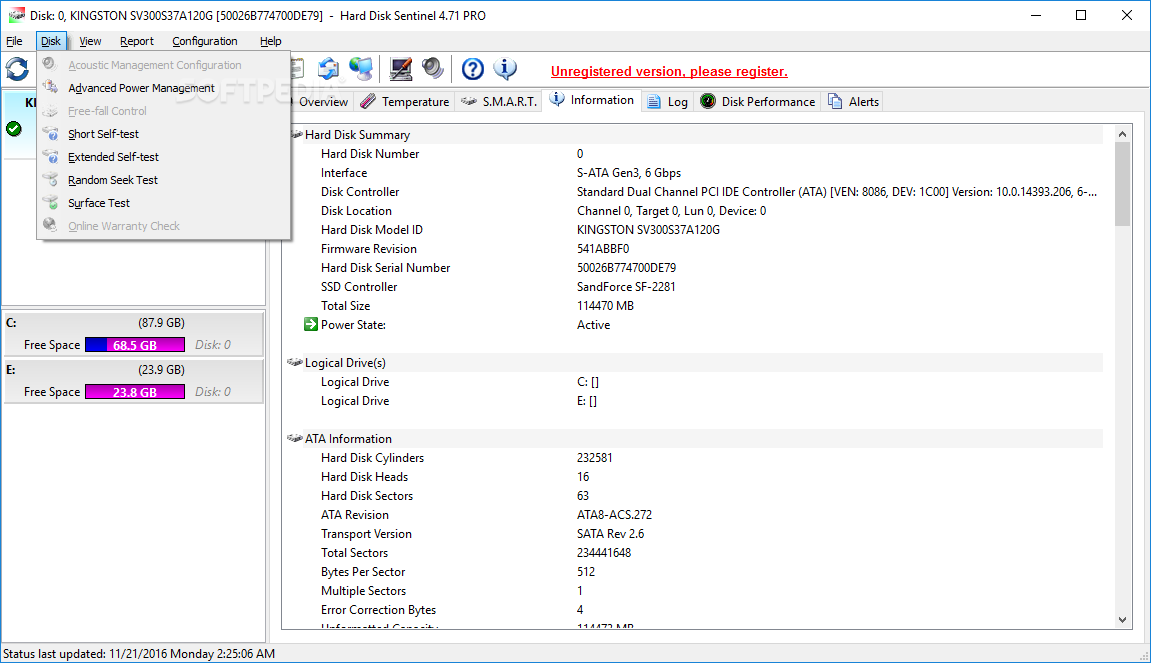Viewport: 1151px width, 663px height.
Task: Select the C: drive (87.9 GB) panel
Action: click(x=134, y=334)
